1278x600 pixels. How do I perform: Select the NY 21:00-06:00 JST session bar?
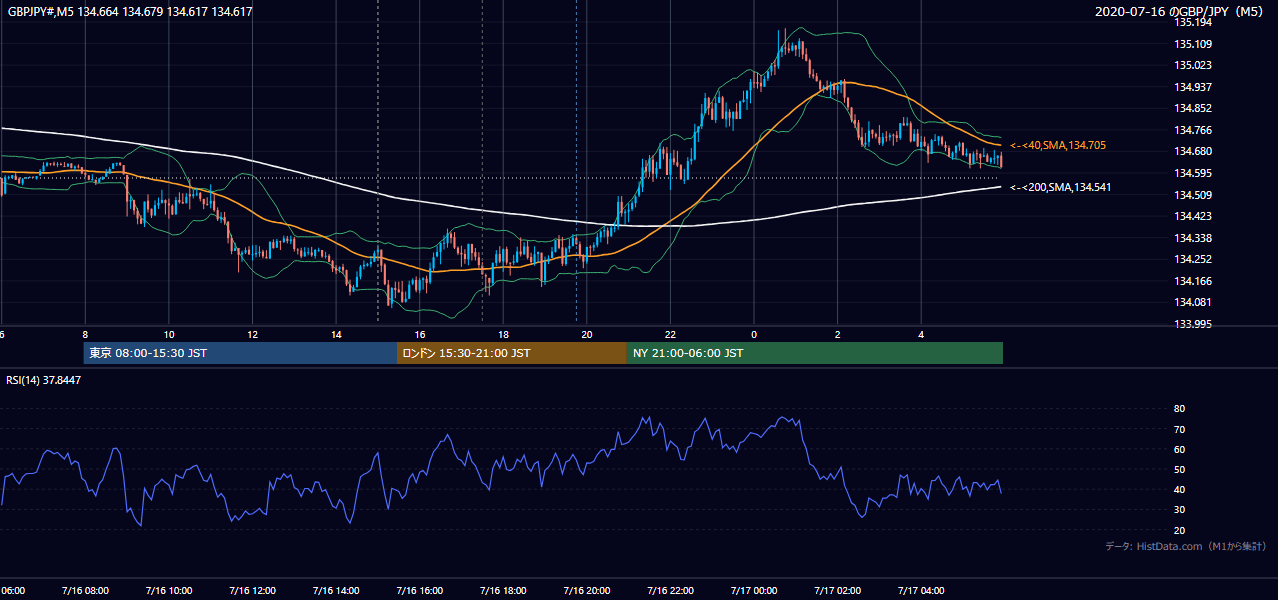pyautogui.click(x=815, y=353)
